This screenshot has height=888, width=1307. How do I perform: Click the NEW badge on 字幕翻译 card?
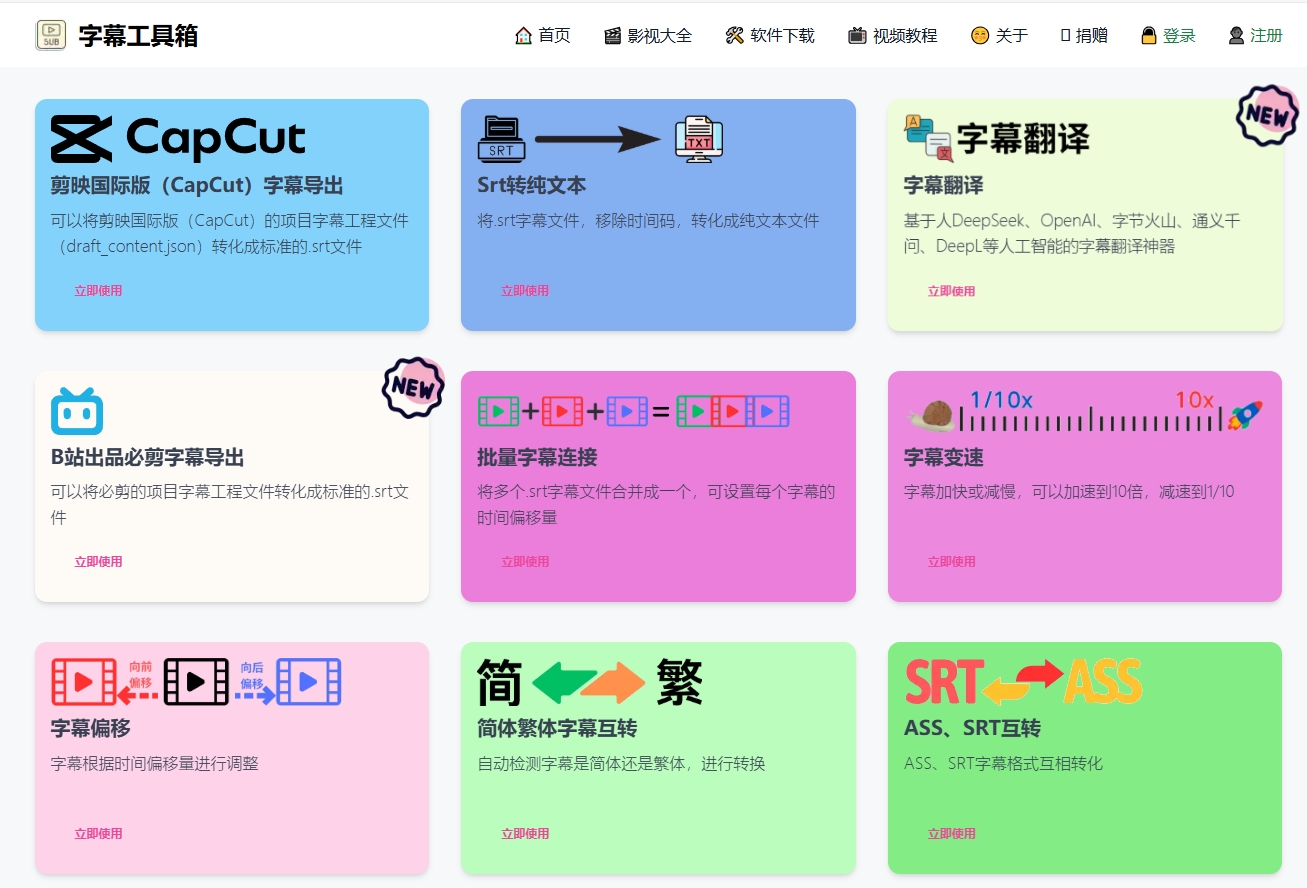pyautogui.click(x=1267, y=116)
